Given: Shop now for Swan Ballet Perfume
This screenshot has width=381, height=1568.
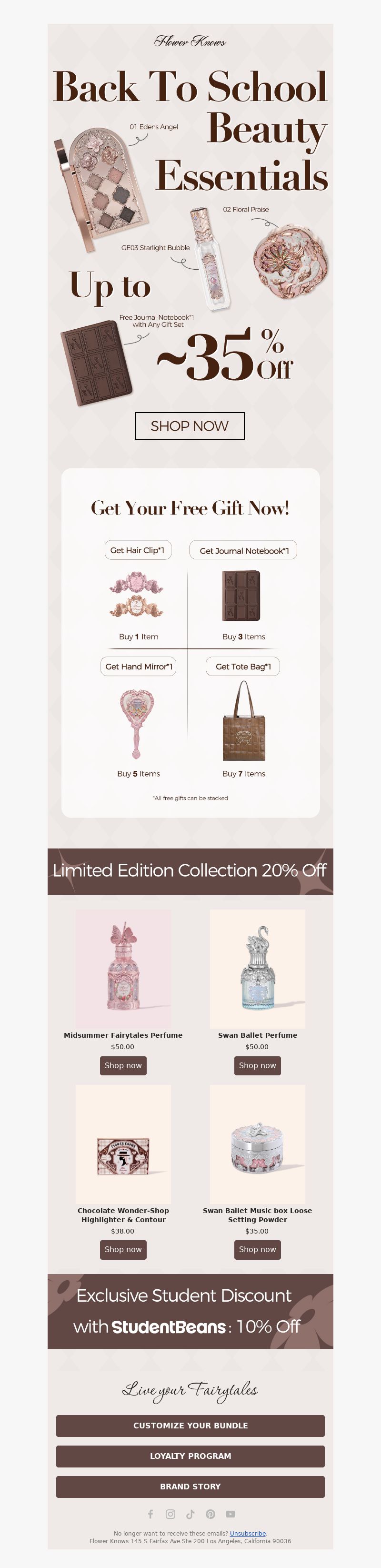Looking at the screenshot, I should pyautogui.click(x=258, y=1065).
